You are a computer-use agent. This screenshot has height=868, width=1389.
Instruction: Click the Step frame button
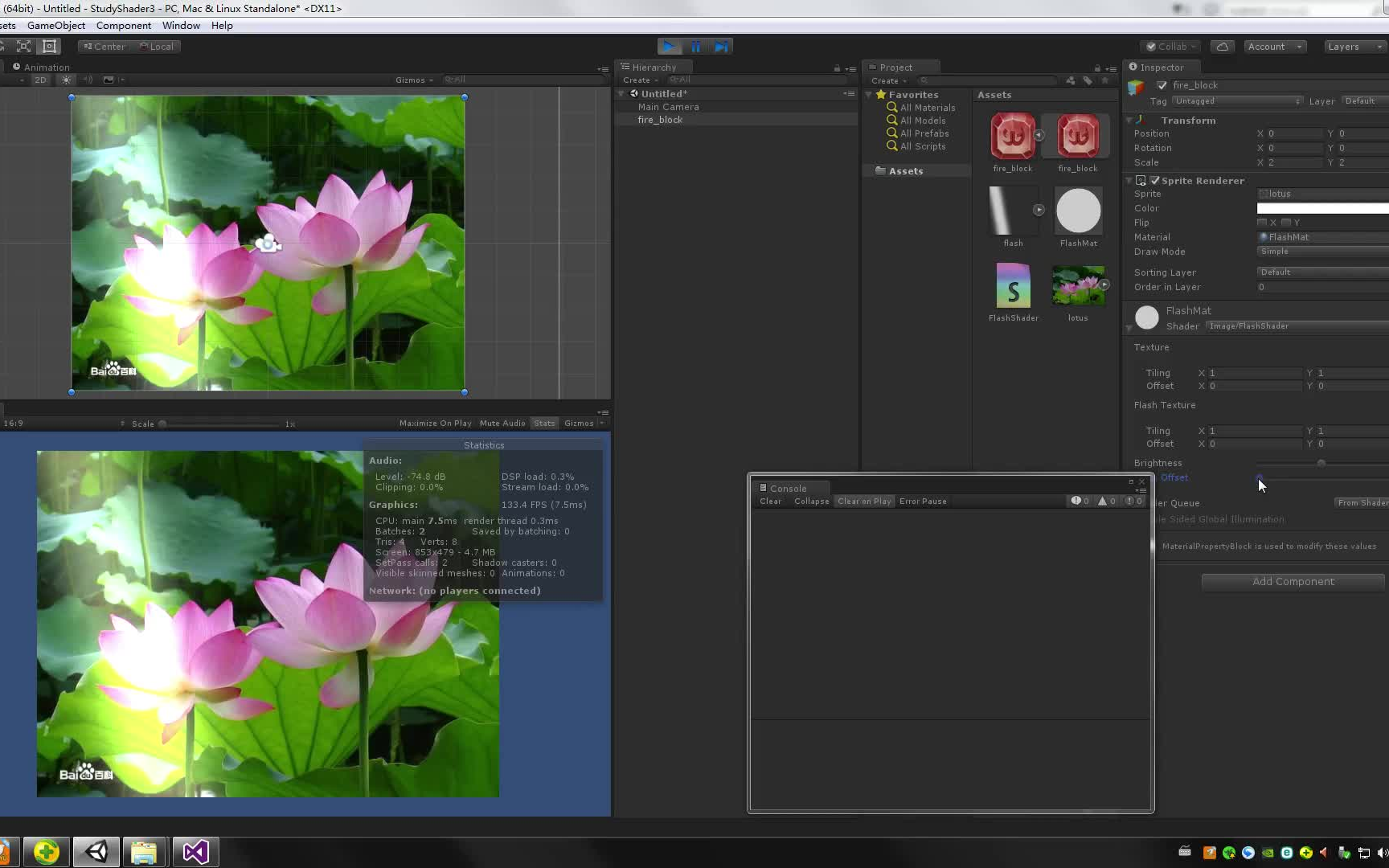pyautogui.click(x=721, y=46)
